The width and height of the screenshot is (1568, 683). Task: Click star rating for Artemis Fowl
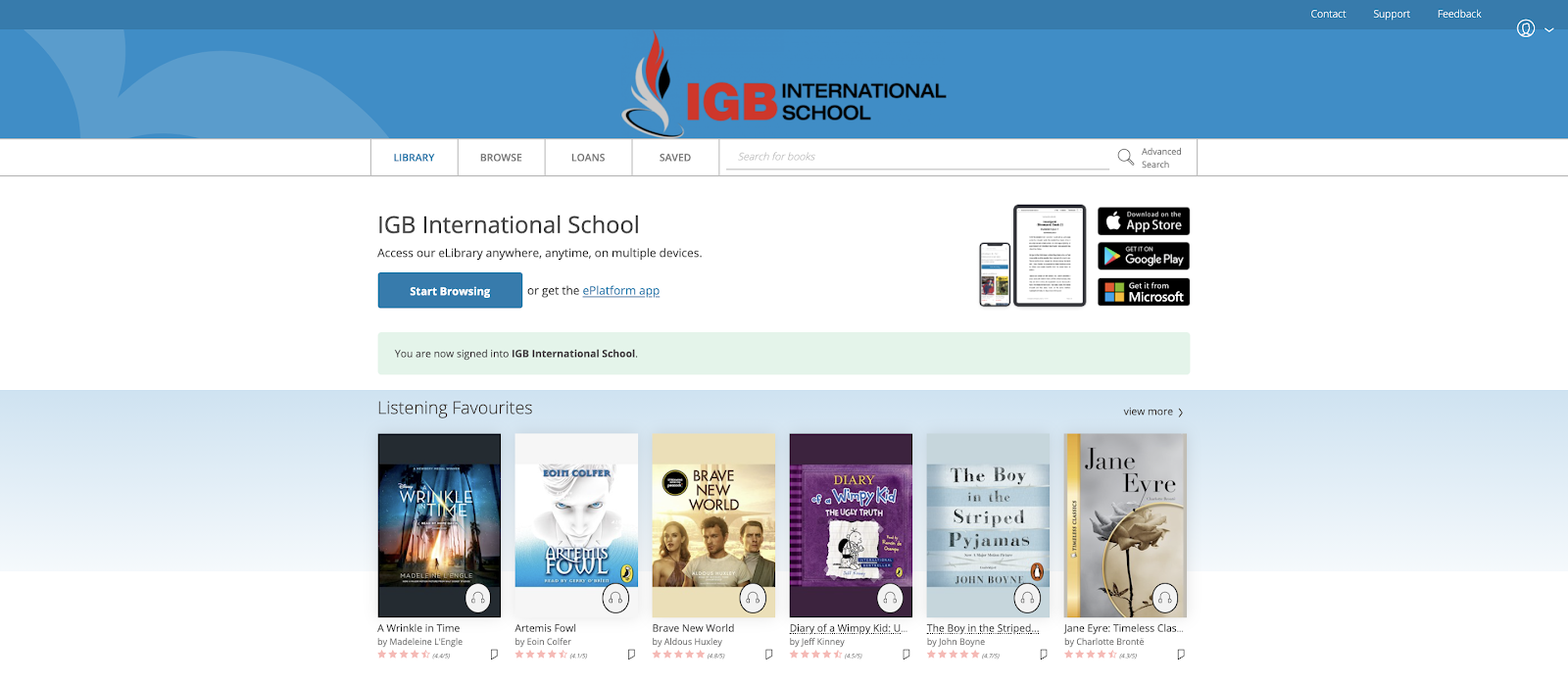coord(541,655)
